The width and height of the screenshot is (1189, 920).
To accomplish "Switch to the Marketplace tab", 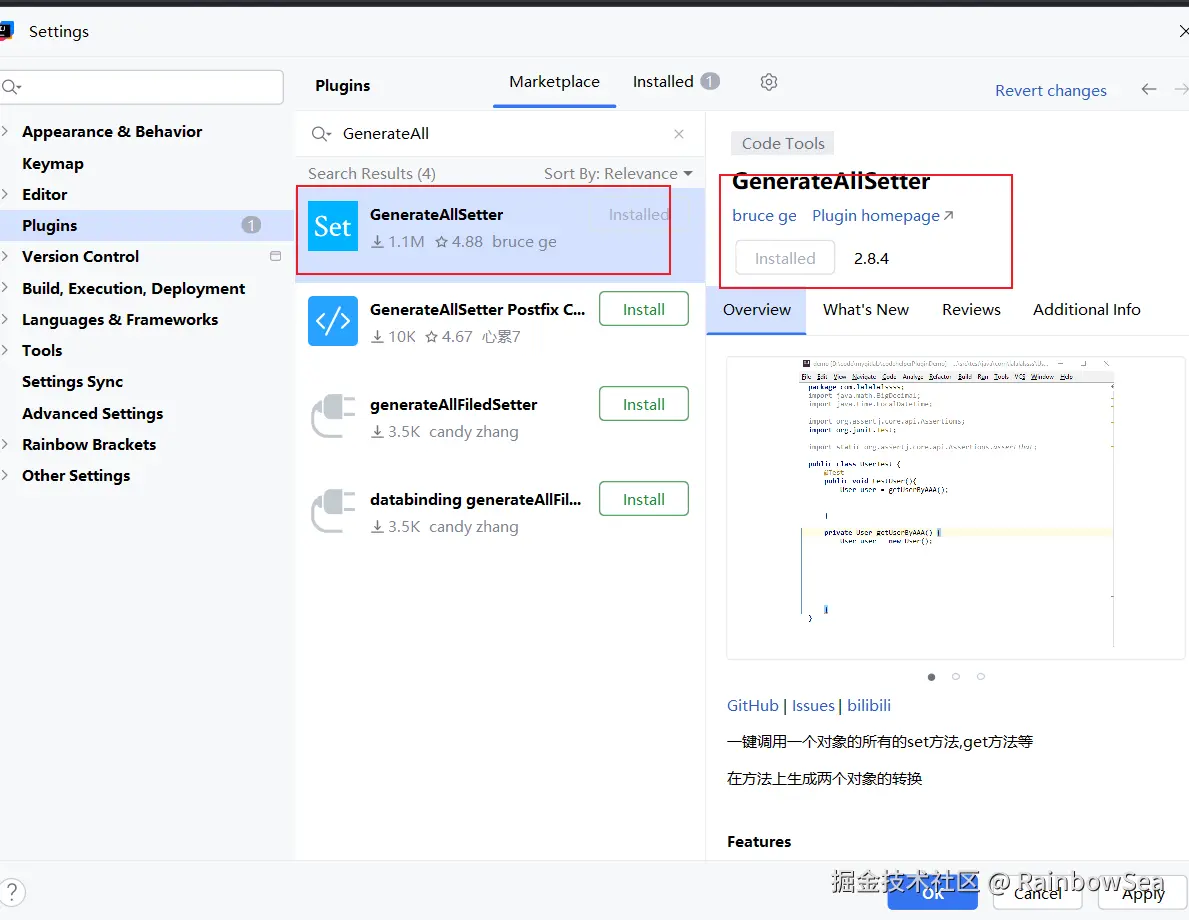I will tap(554, 82).
